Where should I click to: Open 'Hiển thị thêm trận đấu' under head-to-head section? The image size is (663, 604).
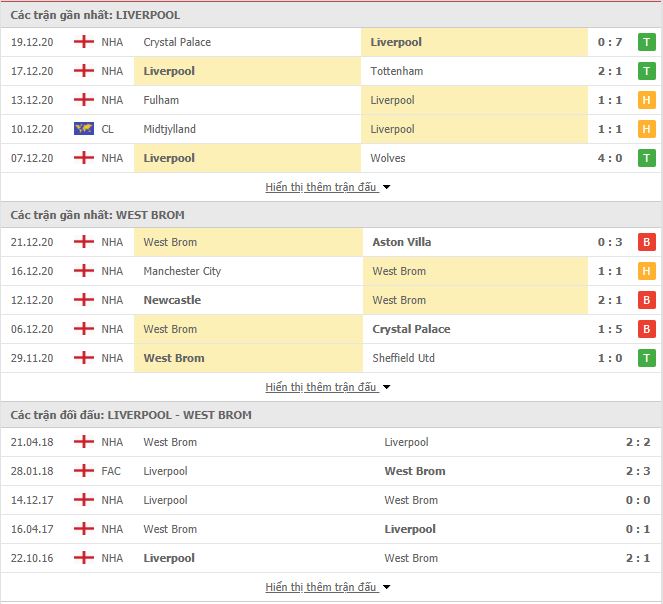321,587
